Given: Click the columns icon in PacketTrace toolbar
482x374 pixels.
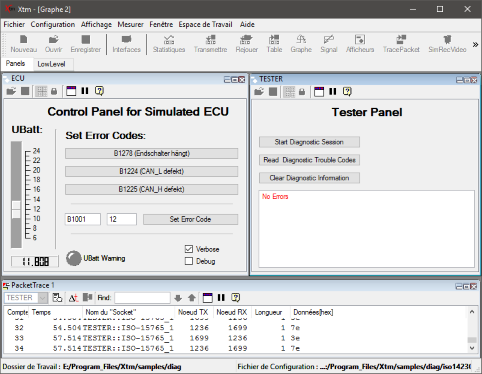Looking at the screenshot, I should [x=88, y=297].
